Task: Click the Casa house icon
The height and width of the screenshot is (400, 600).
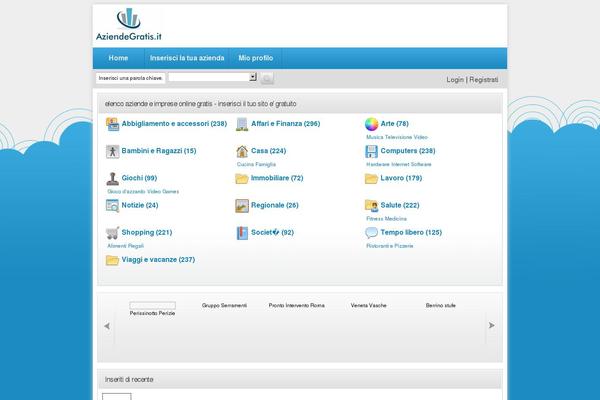Action: pos(242,151)
